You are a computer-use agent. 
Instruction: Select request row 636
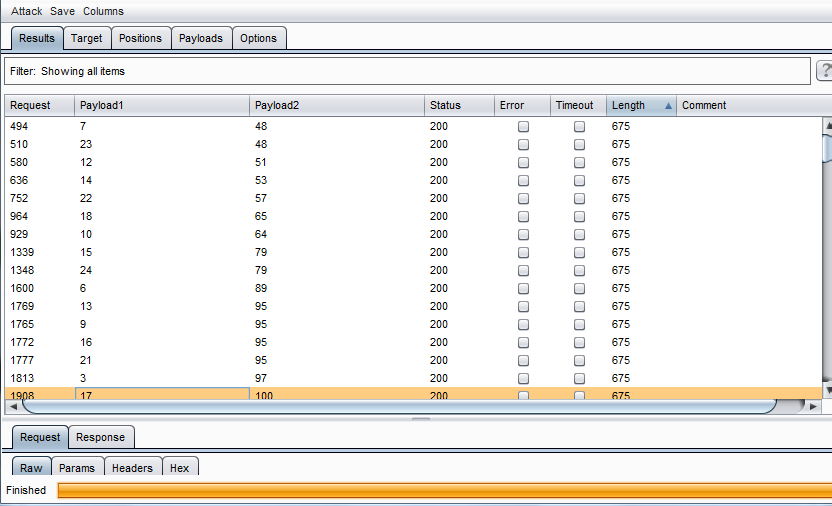(413, 180)
